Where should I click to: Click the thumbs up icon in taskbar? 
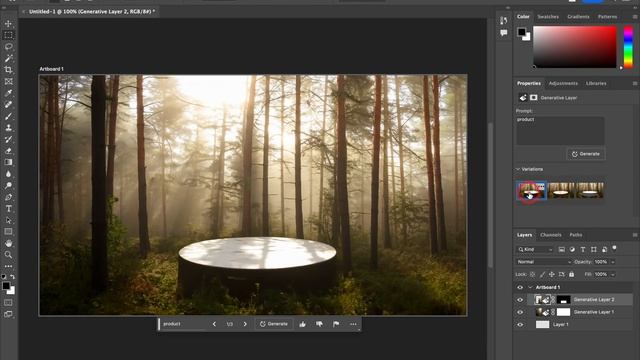(302, 324)
